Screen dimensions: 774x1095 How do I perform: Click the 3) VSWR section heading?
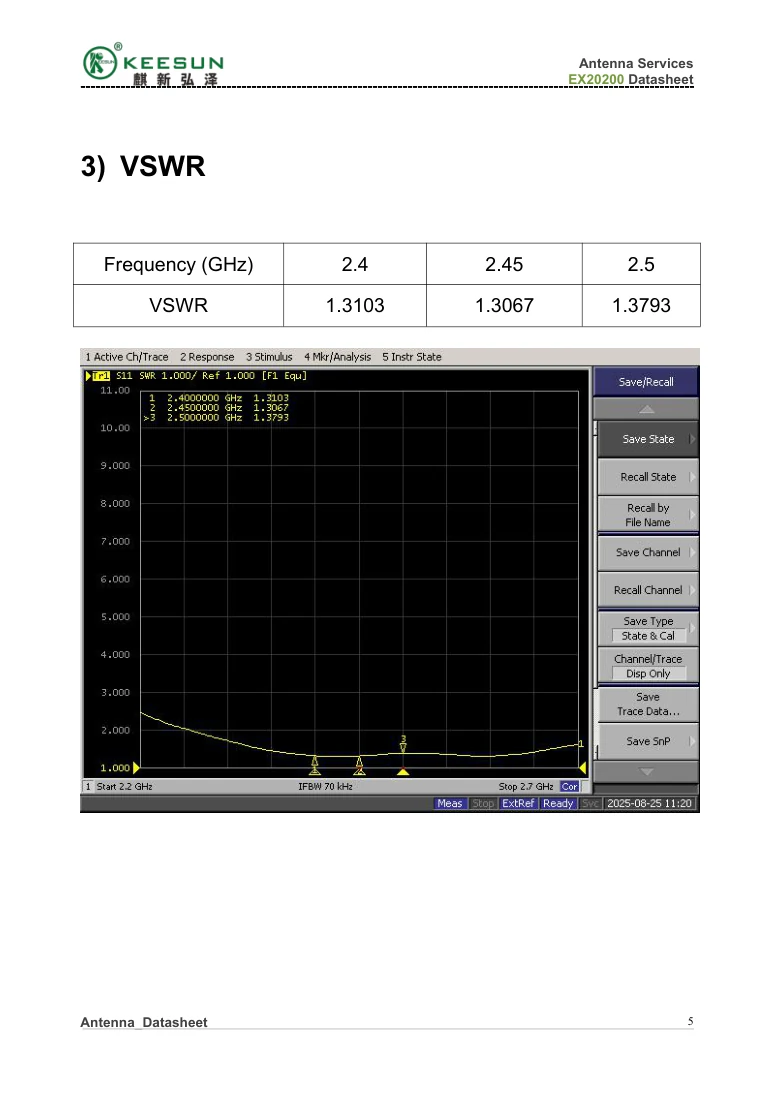pyautogui.click(x=143, y=166)
